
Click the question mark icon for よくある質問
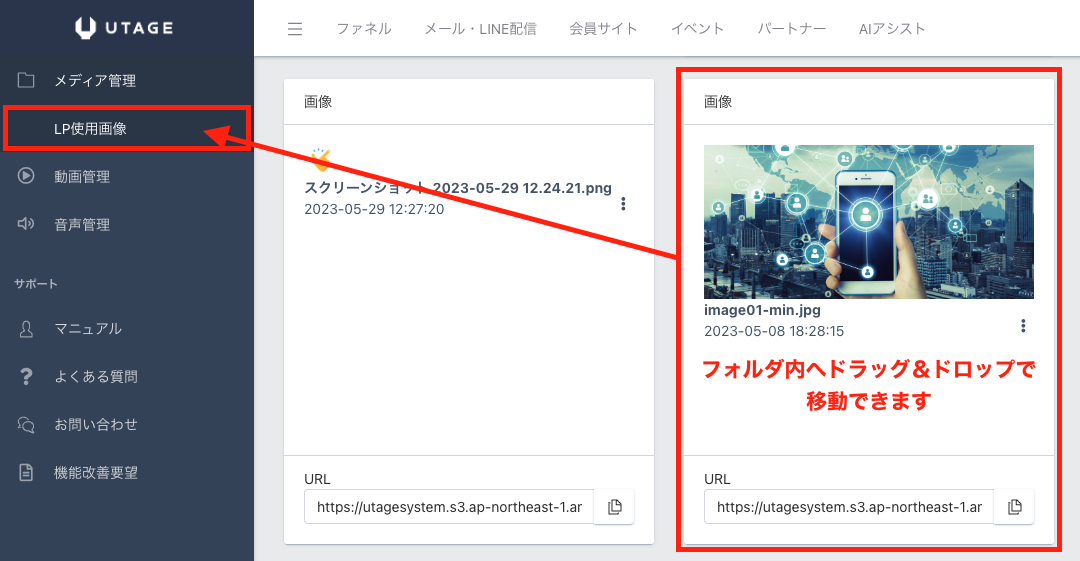click(x=26, y=377)
